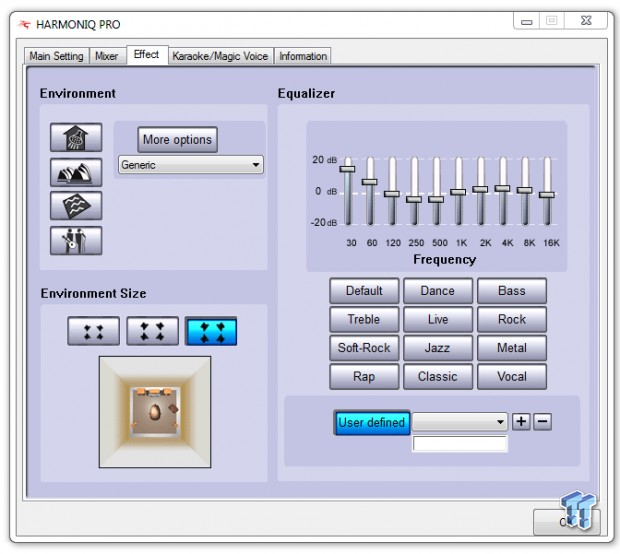Image resolution: width=620 pixels, height=554 pixels.
Task: Apply the Soft-Rock equalizer preset
Action: point(364,348)
